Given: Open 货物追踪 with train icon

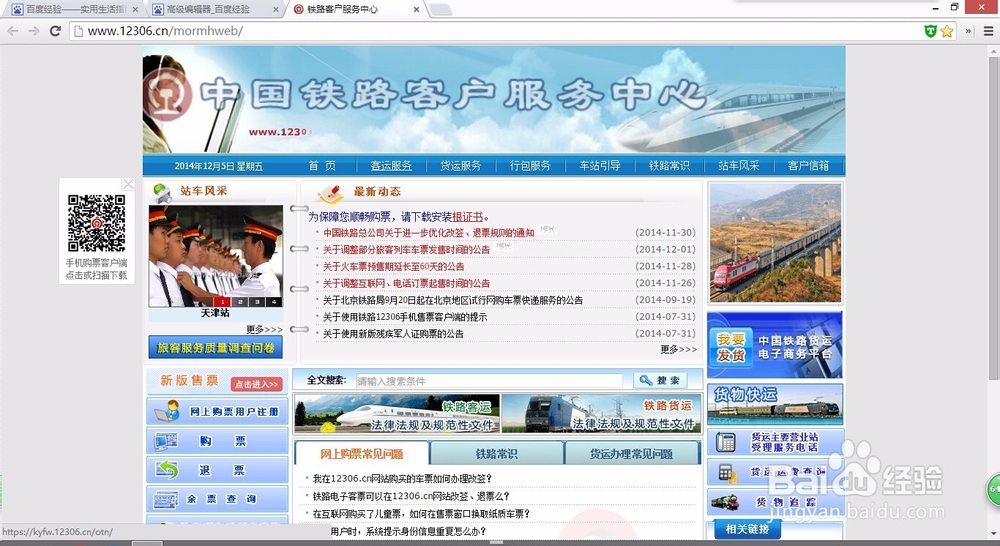Looking at the screenshot, I should pyautogui.click(x=775, y=503).
